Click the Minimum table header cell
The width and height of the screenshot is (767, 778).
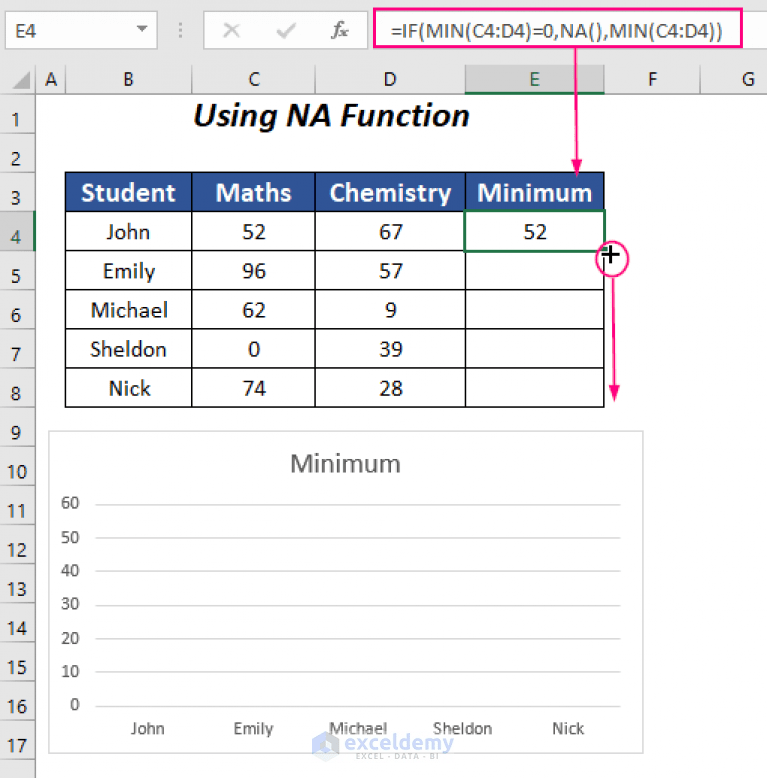tap(534, 193)
